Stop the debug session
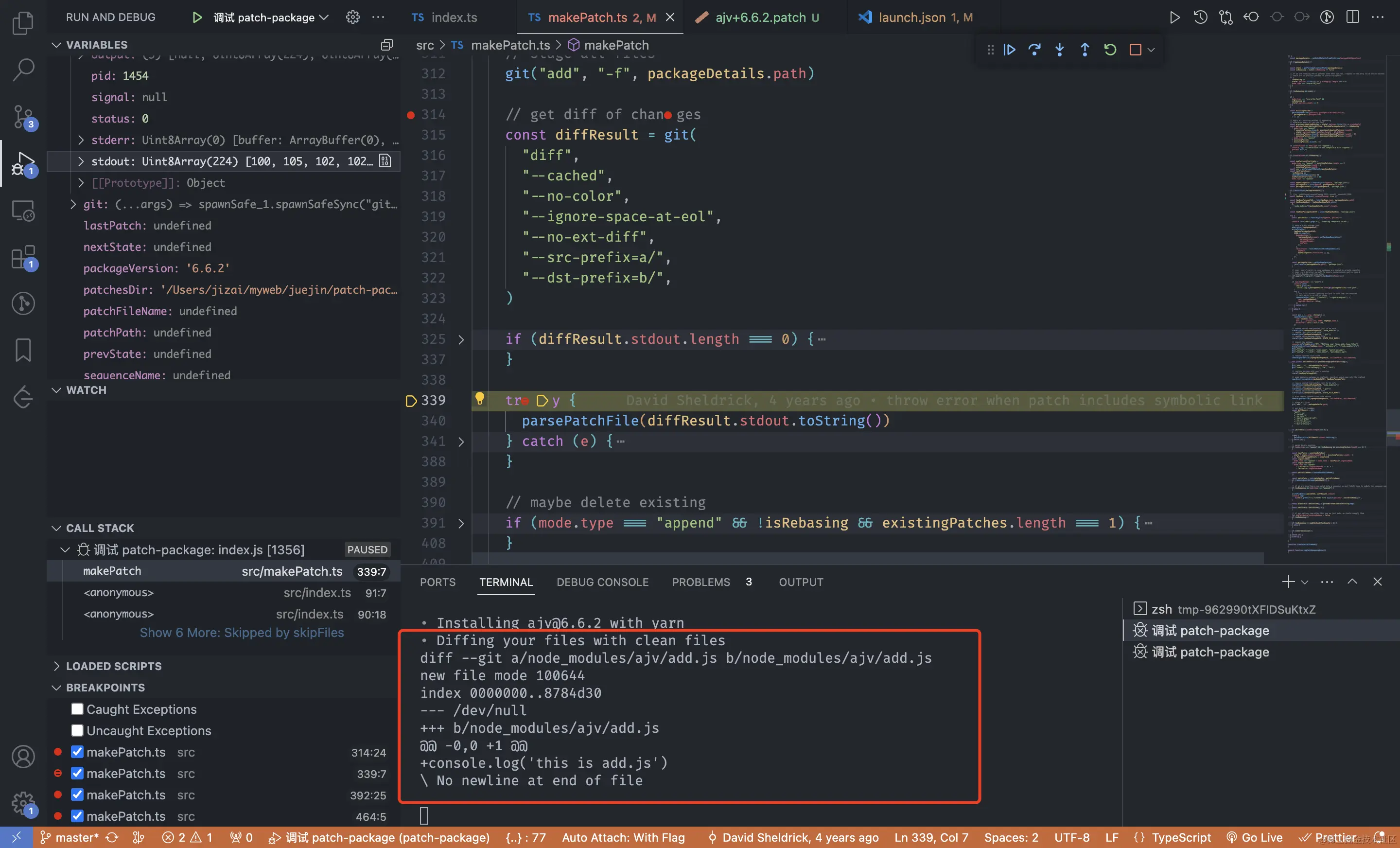This screenshot has width=1400, height=848. pos(1135,50)
